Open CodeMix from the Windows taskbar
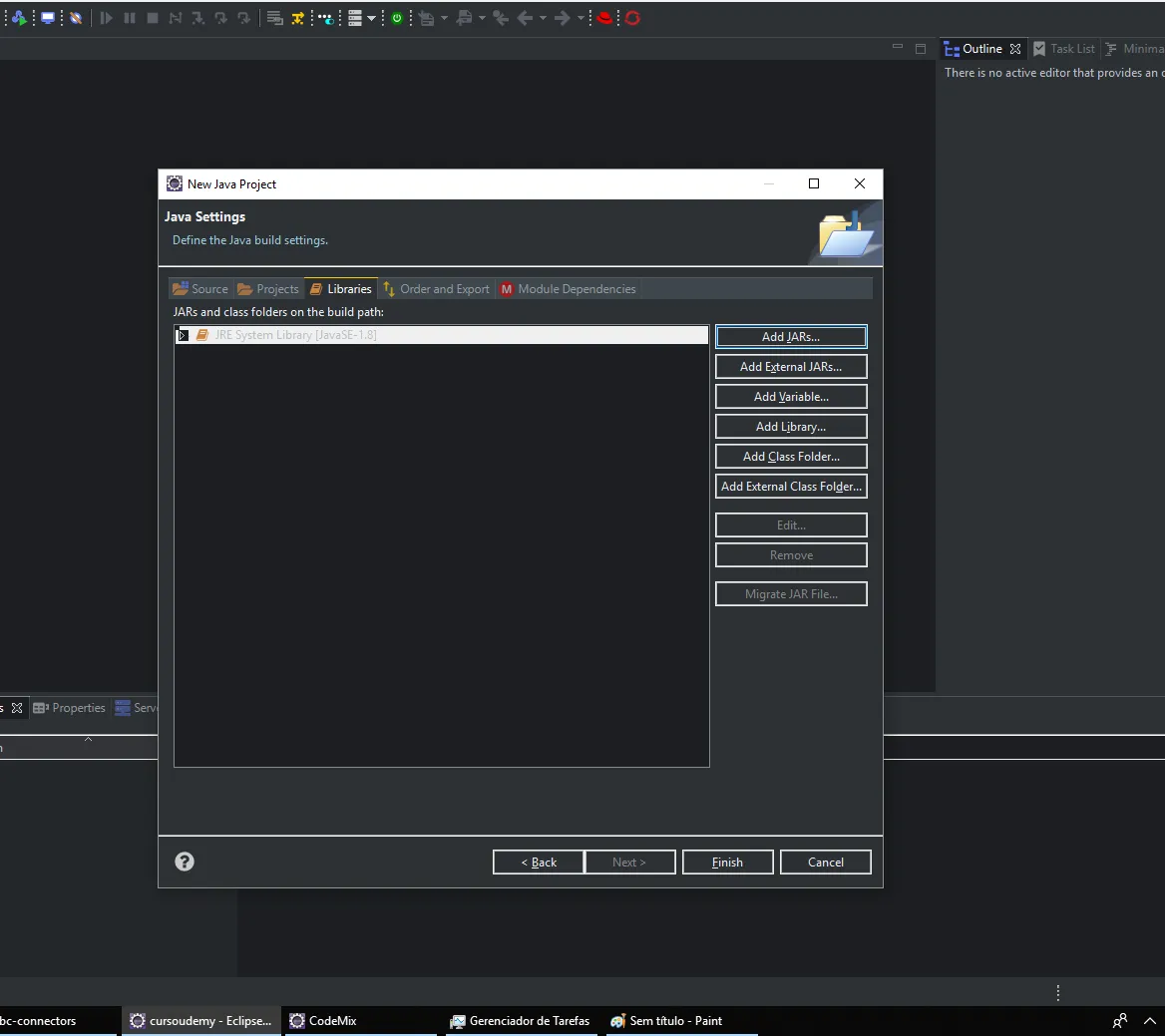1165x1036 pixels. 323,1020
